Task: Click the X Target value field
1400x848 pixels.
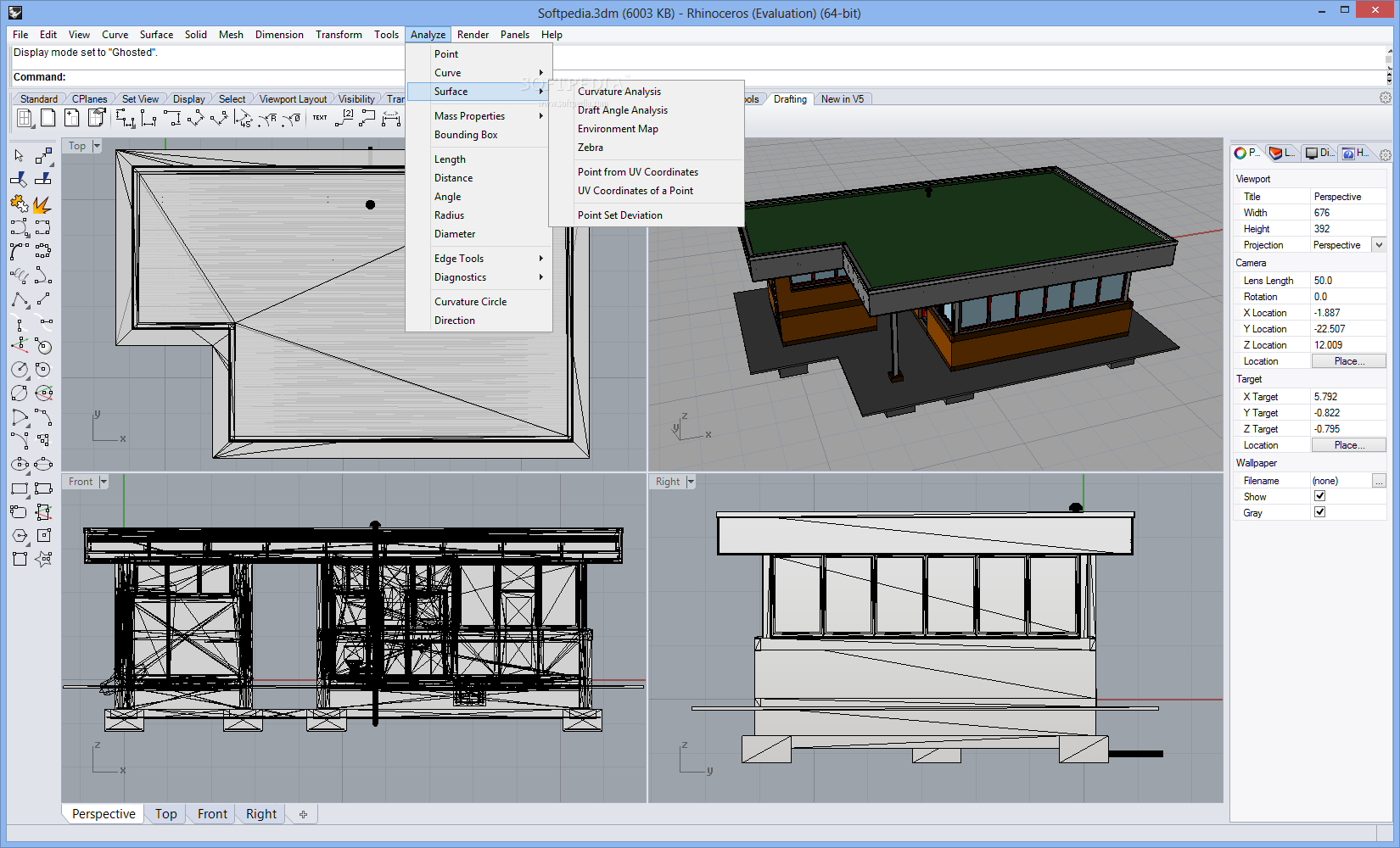Action: (x=1348, y=397)
